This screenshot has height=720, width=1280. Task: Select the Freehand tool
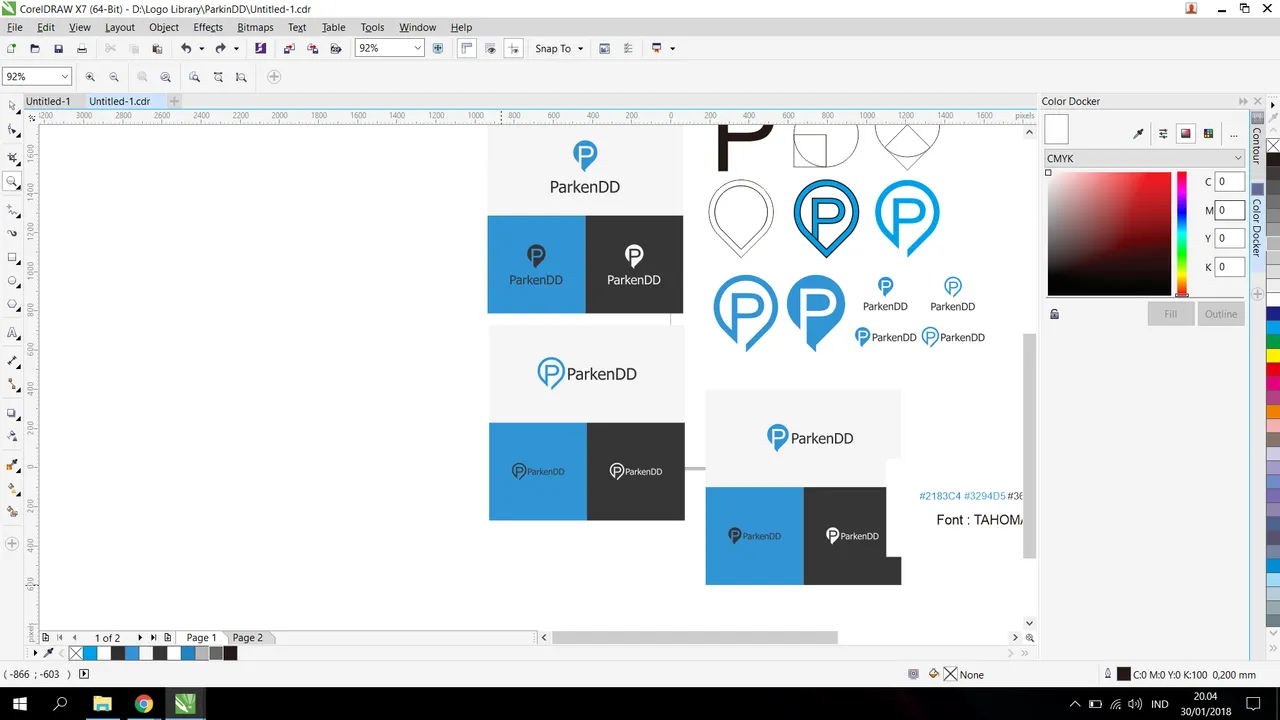pyautogui.click(x=12, y=210)
